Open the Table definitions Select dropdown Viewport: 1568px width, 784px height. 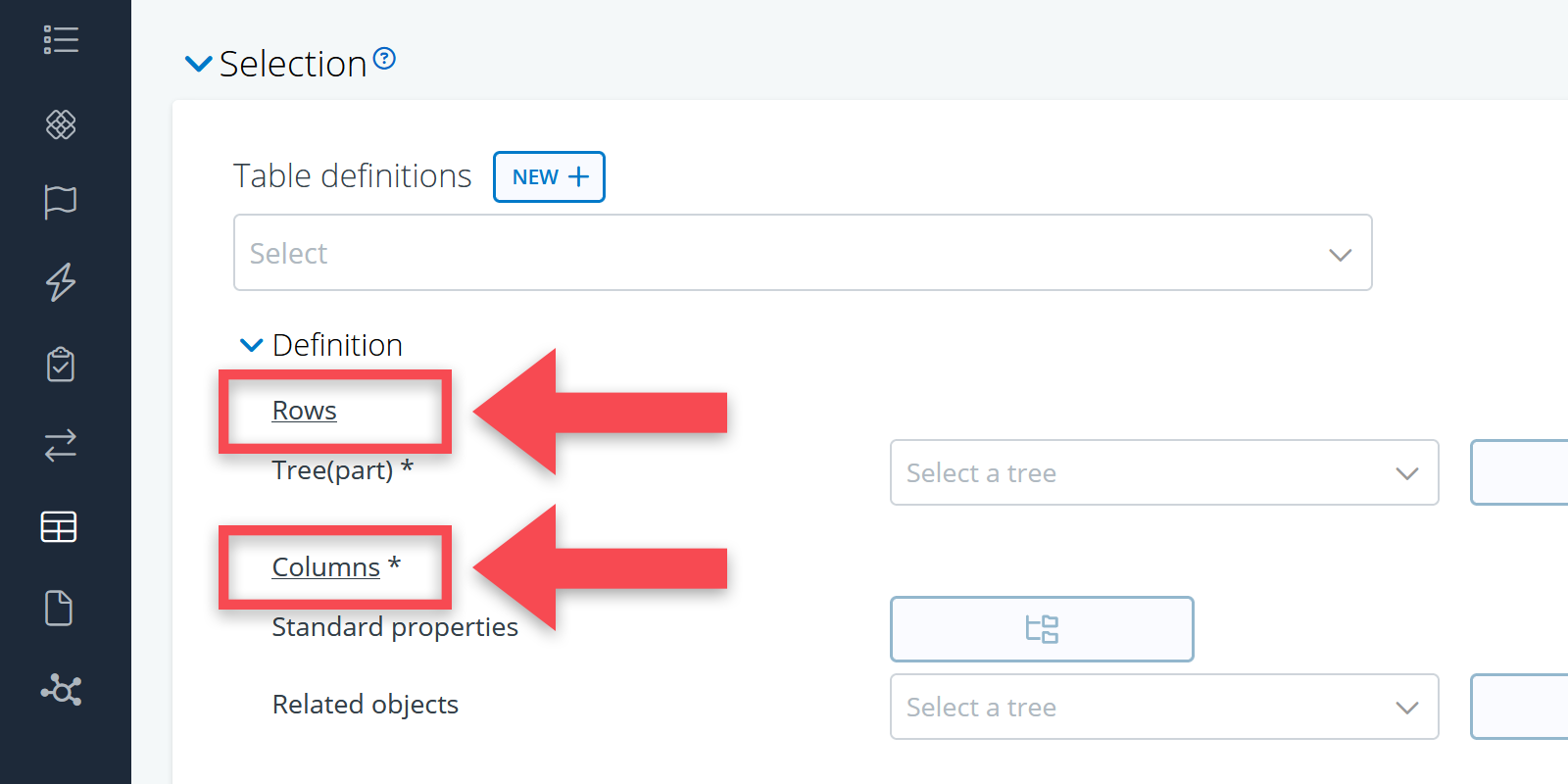(x=802, y=253)
